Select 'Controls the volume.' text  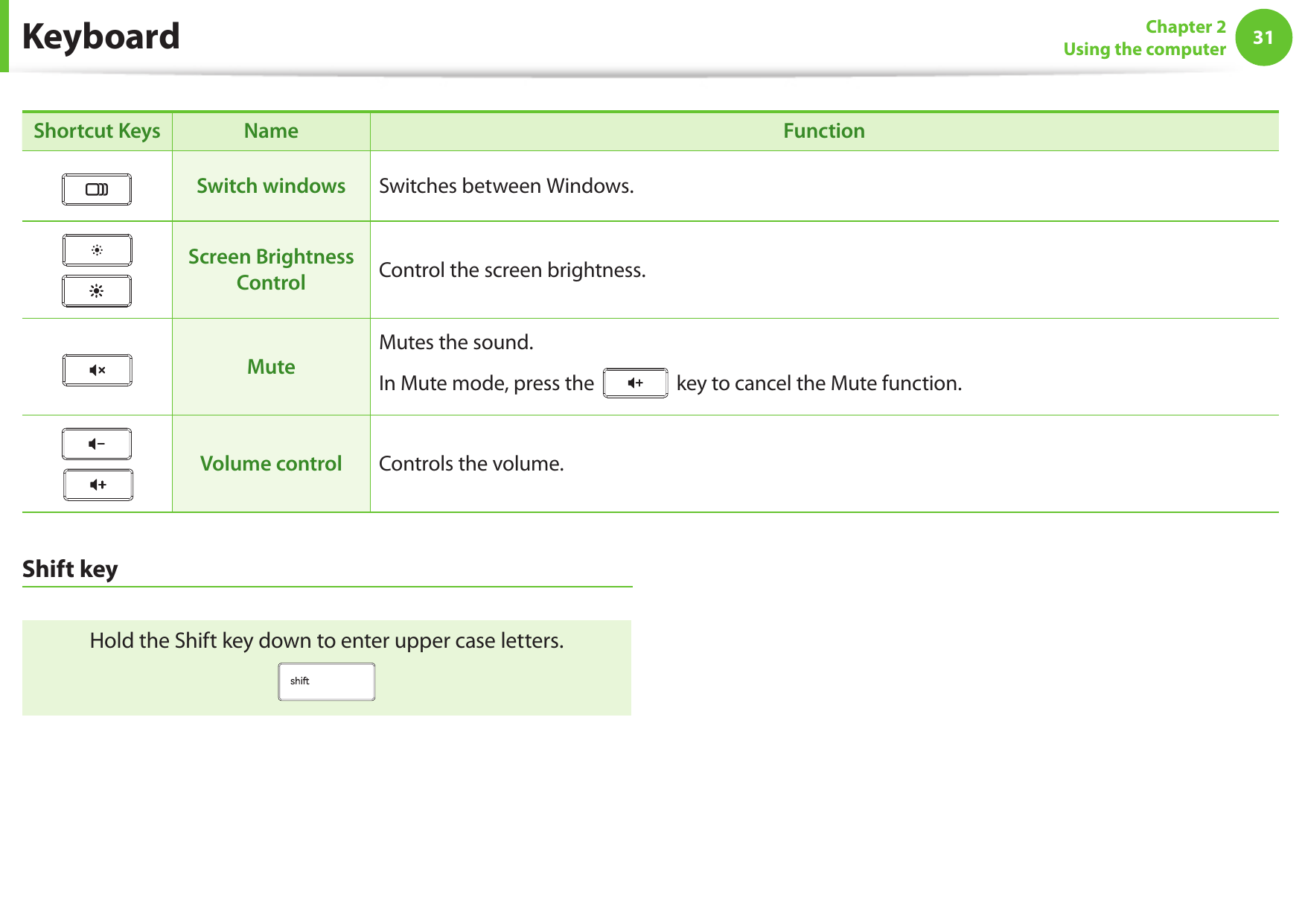(471, 464)
